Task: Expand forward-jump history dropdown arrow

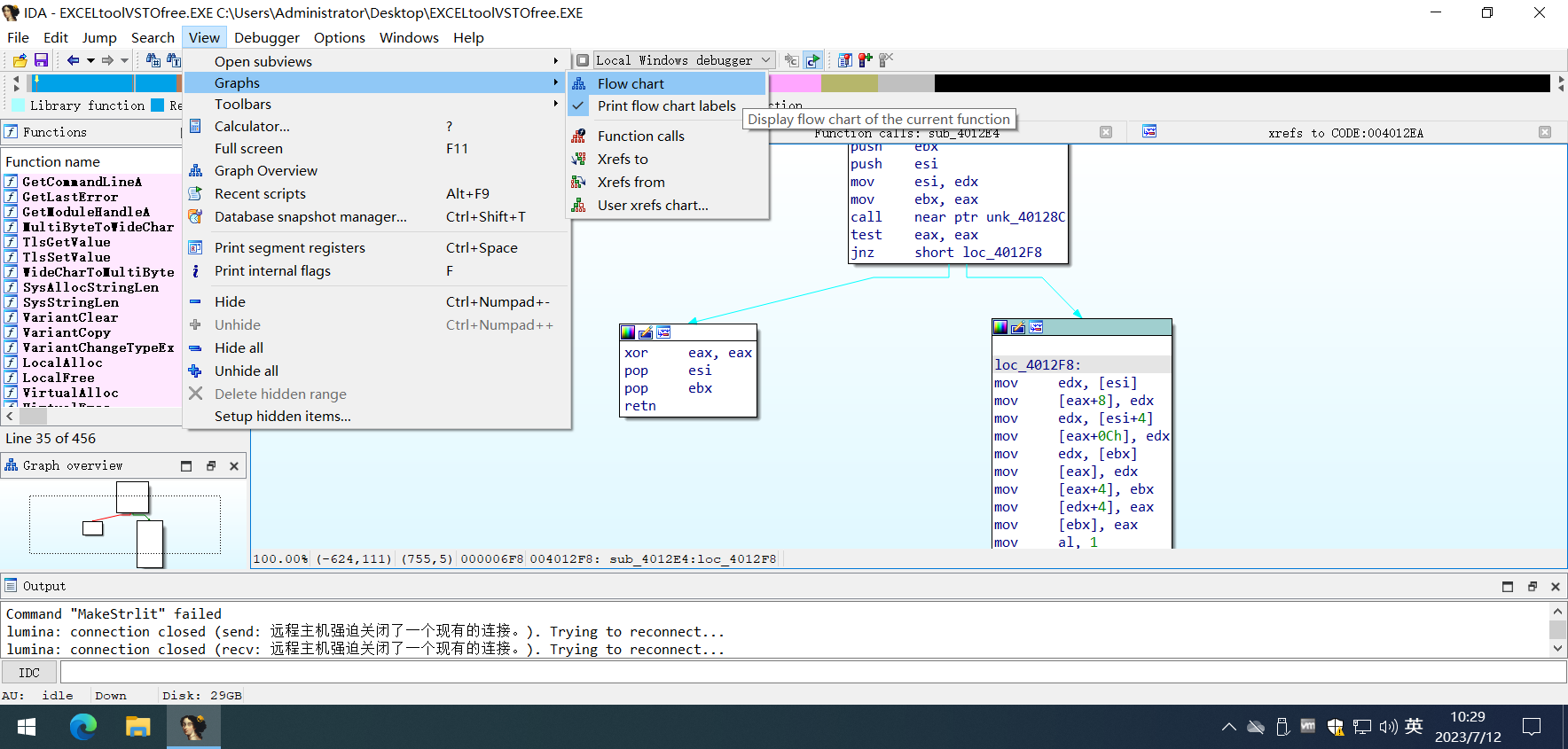Action: pyautogui.click(x=125, y=60)
